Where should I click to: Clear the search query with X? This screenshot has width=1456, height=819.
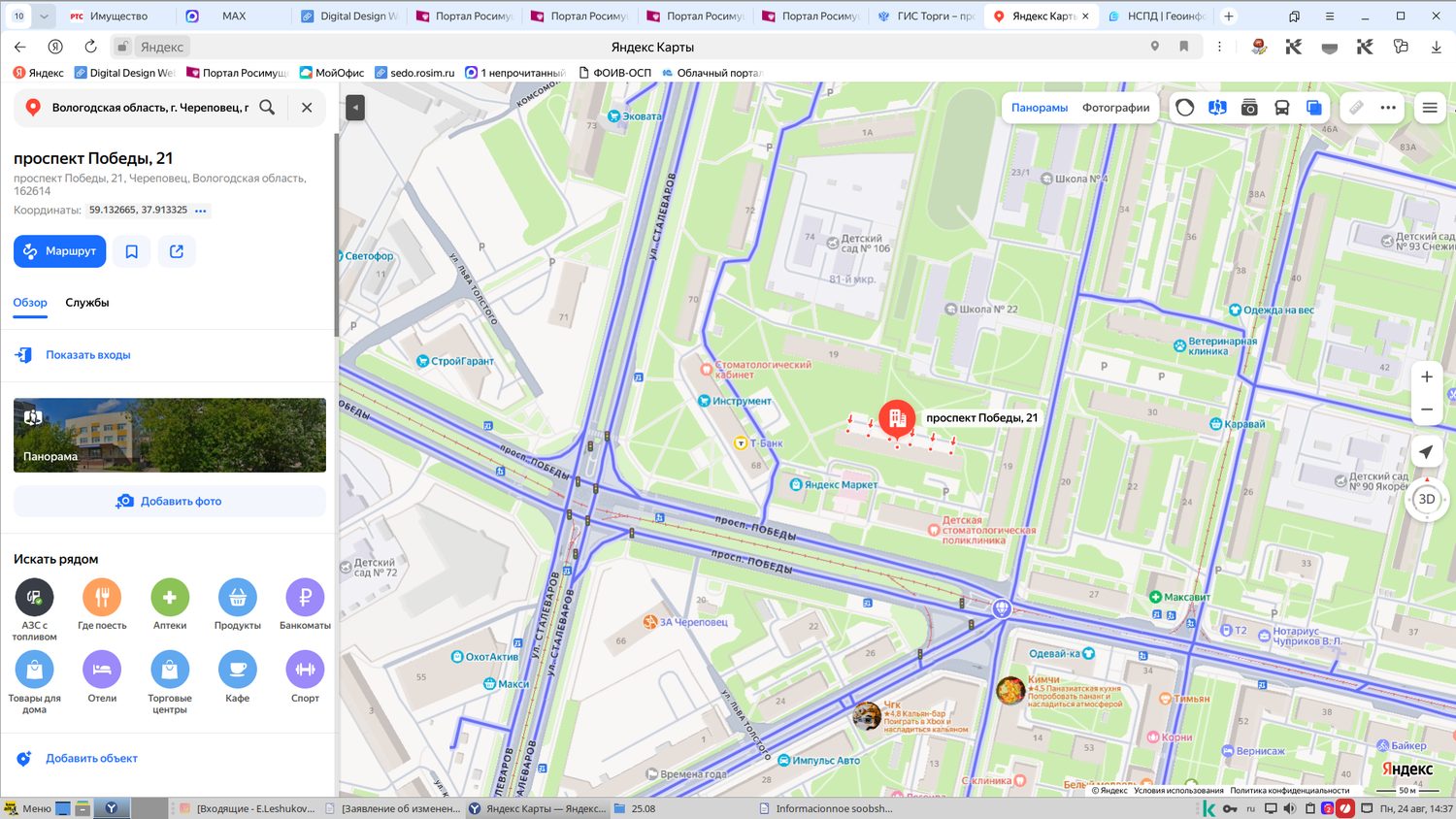307,108
